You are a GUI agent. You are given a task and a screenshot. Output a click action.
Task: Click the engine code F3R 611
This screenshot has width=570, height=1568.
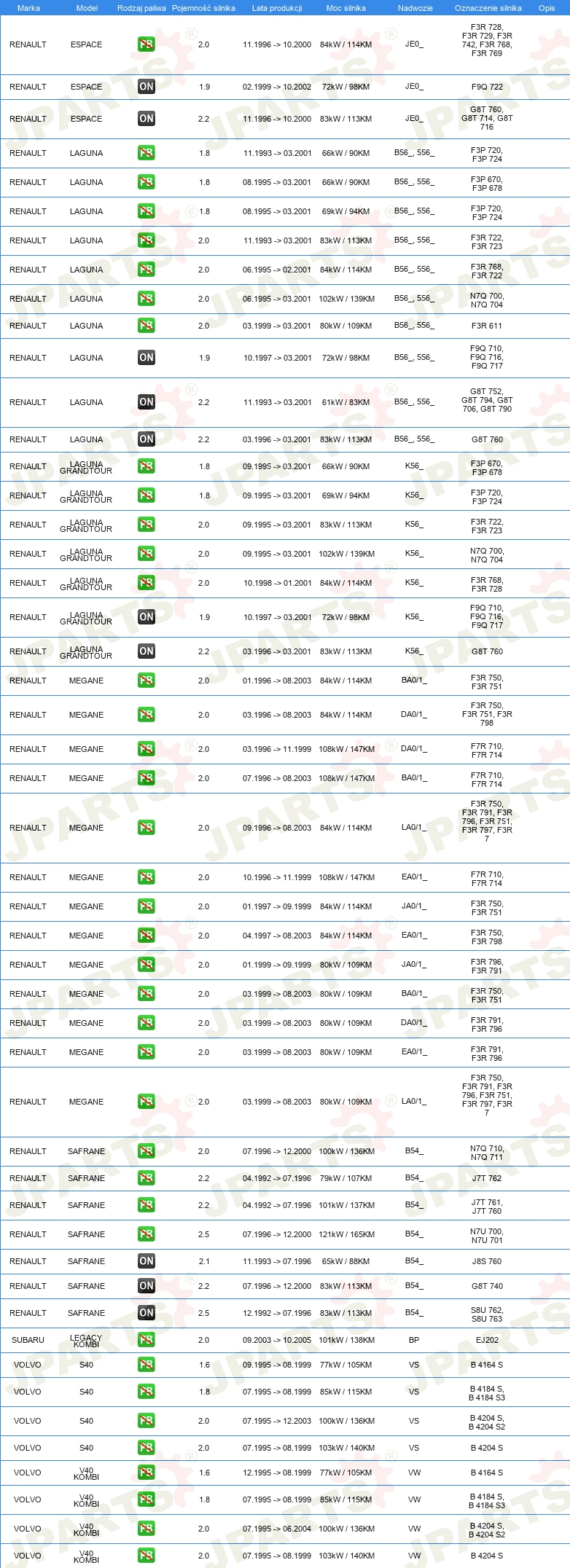(x=487, y=326)
